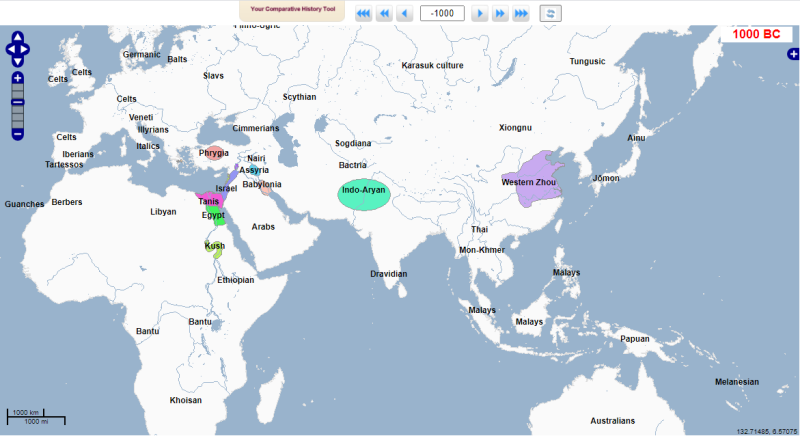Click the Sogdiana label
This screenshot has height=436, width=800.
coord(353,143)
